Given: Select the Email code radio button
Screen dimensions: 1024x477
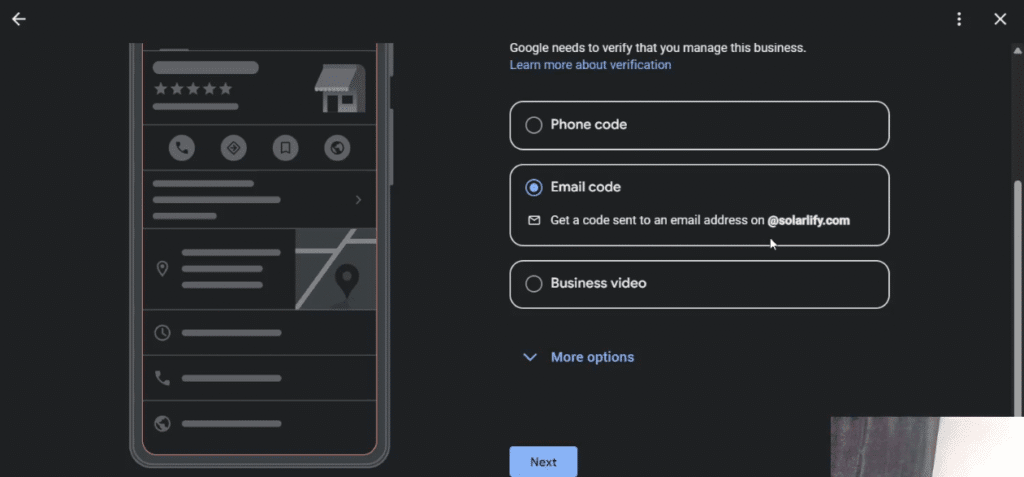Looking at the screenshot, I should (x=534, y=187).
